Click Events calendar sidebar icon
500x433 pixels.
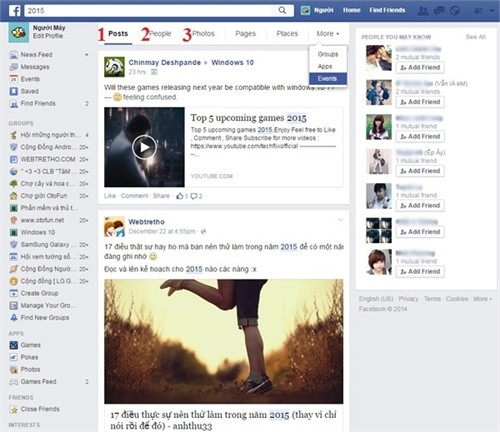(x=13, y=79)
